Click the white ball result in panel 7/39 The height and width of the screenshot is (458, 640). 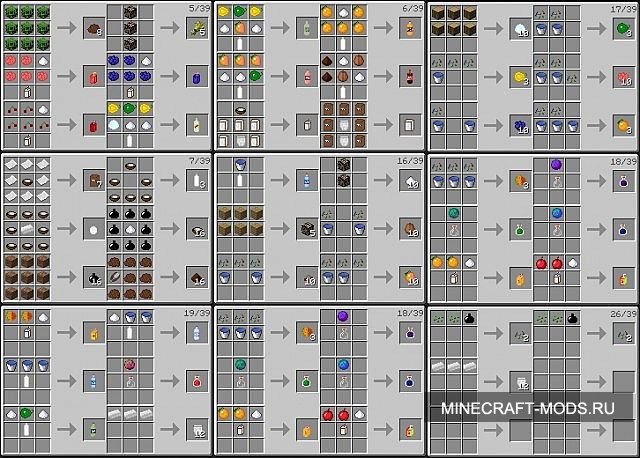point(94,229)
